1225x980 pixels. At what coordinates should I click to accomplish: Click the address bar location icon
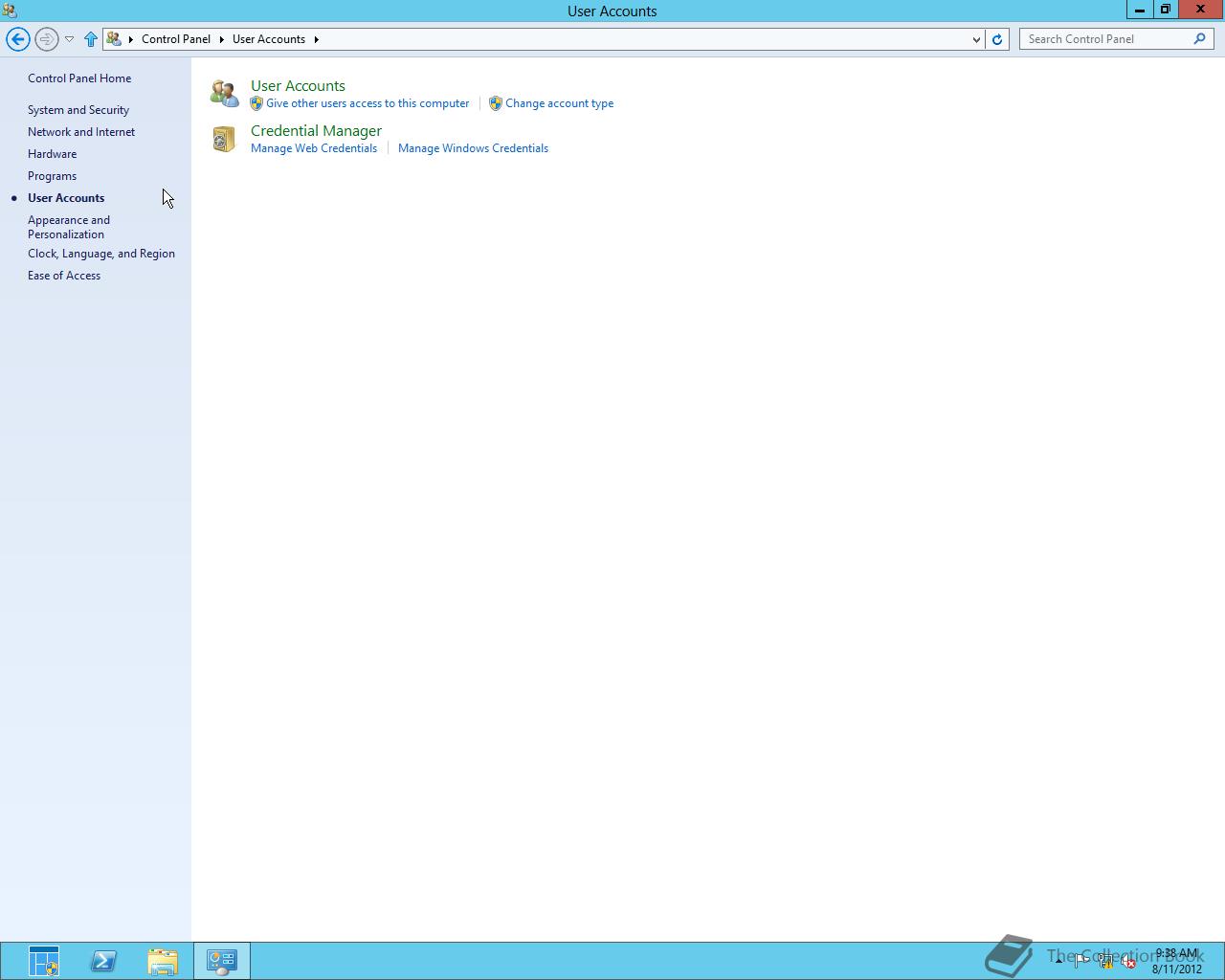point(114,39)
